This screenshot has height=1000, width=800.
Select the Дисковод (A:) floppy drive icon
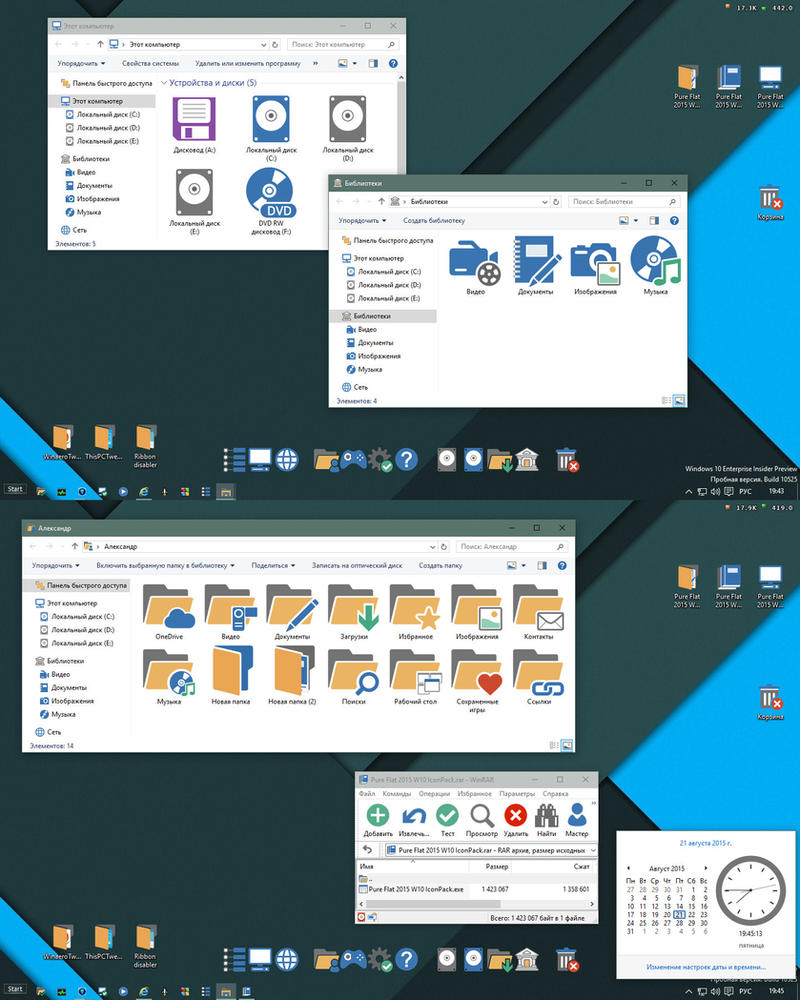tap(194, 122)
